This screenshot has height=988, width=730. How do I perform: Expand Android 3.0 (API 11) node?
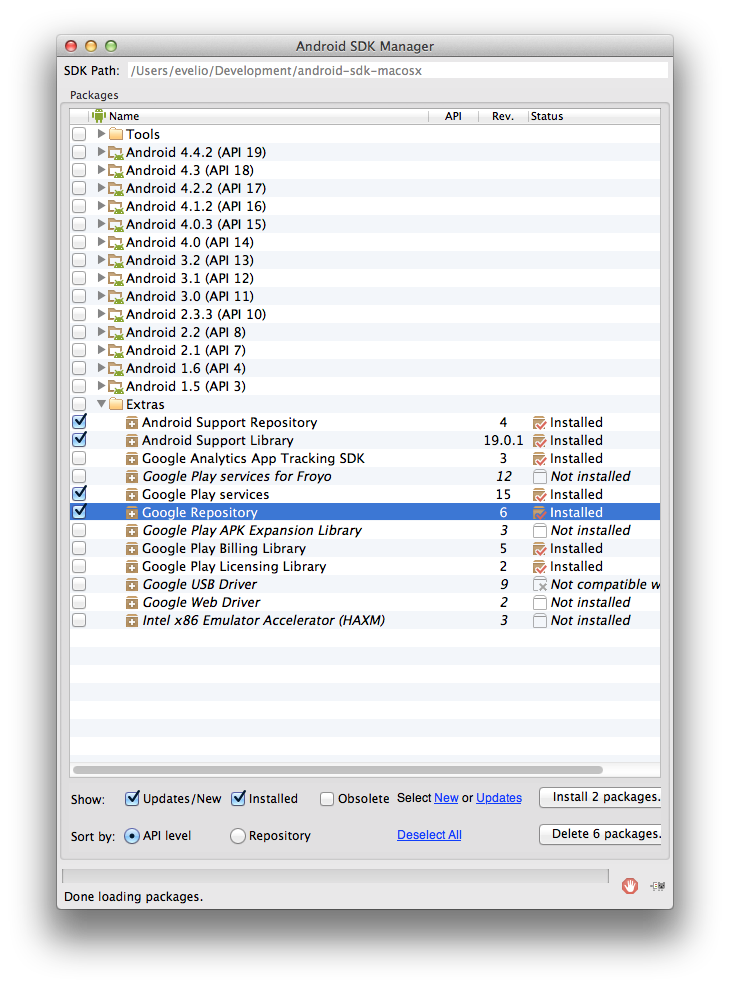click(101, 296)
